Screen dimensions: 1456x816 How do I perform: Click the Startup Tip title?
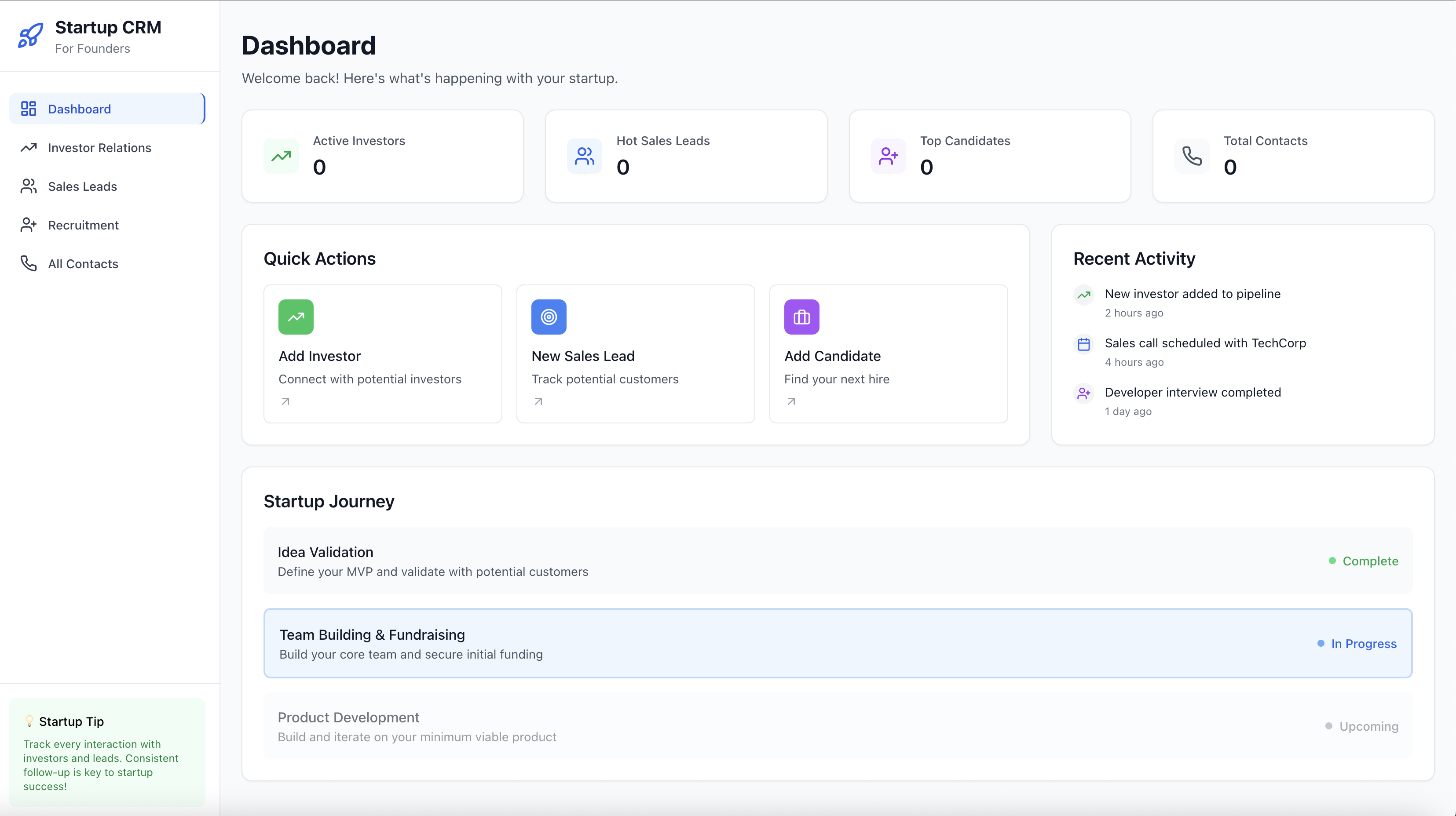[x=71, y=721]
